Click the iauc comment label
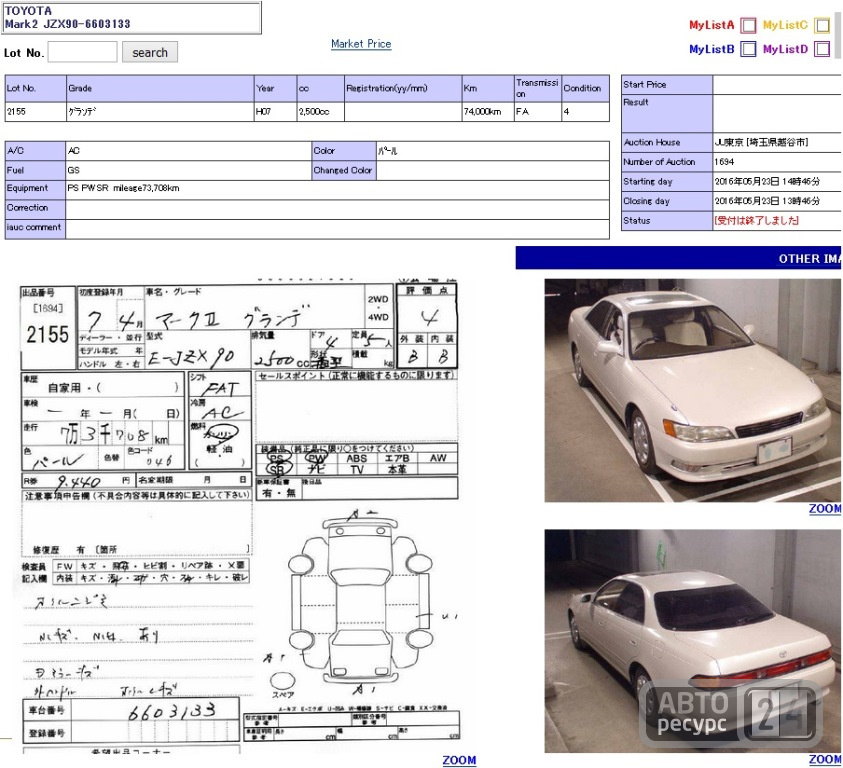 point(35,229)
